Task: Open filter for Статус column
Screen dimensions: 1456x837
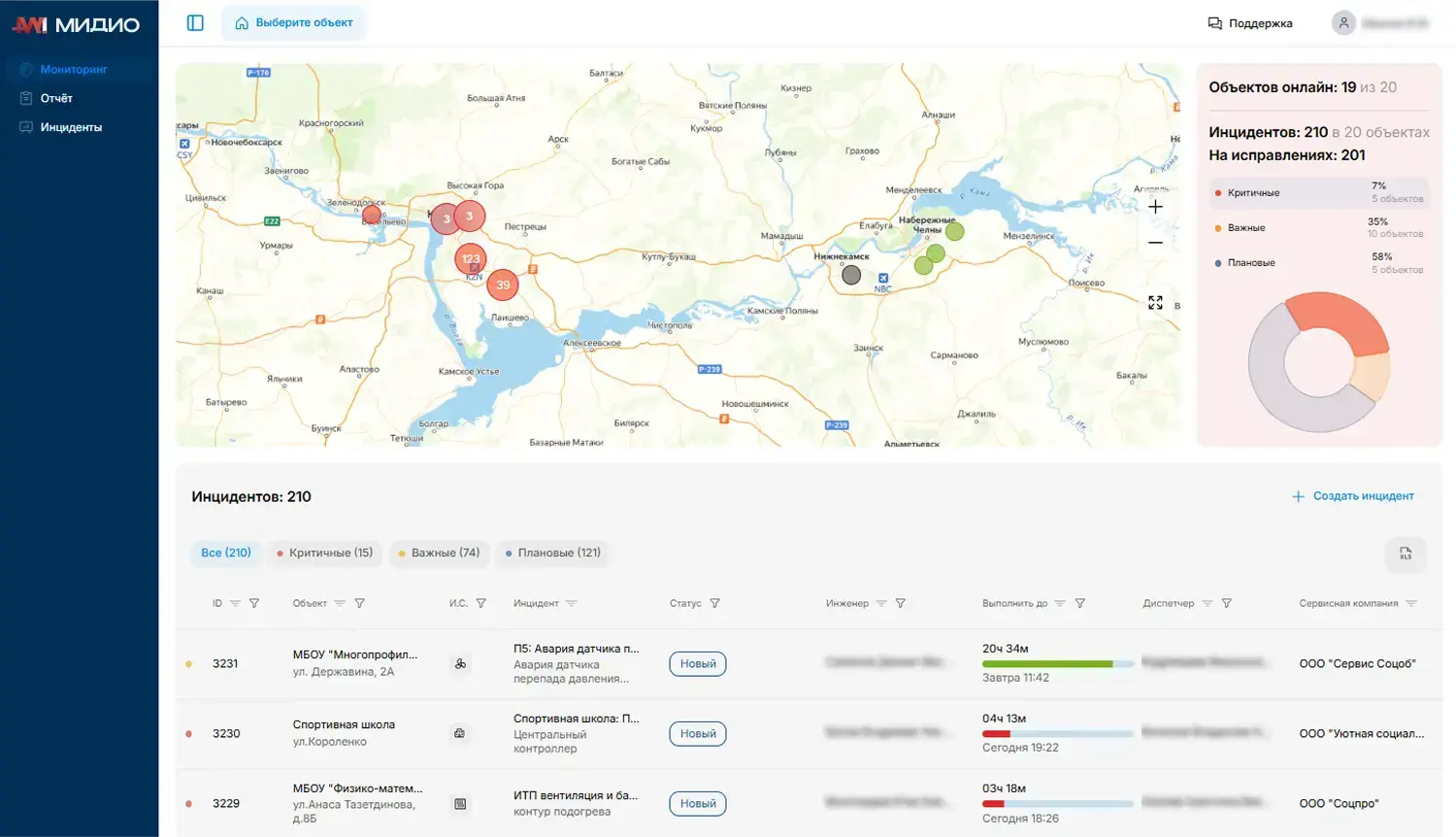Action: point(714,603)
